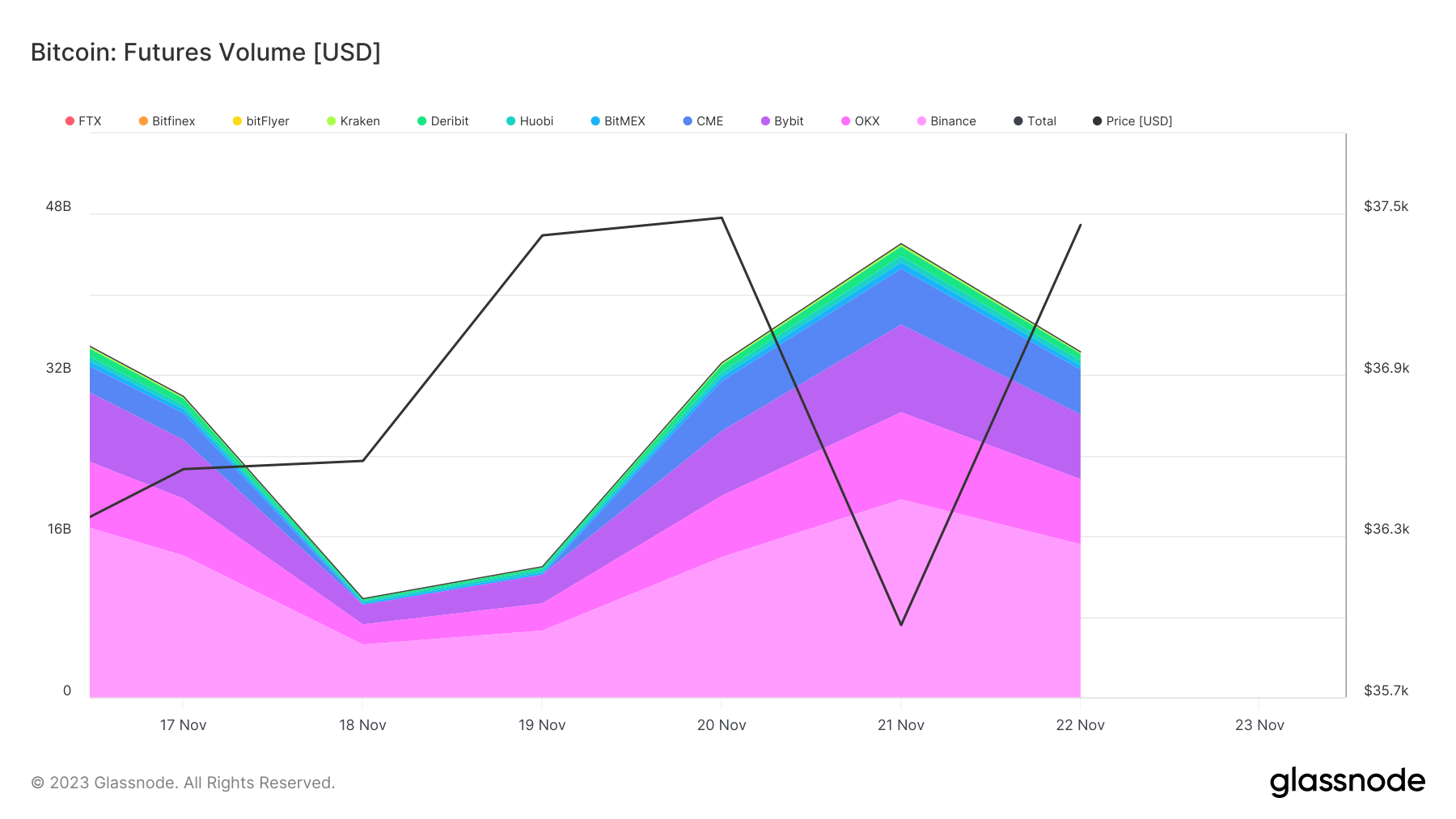Hide the CME series via legend
This screenshot has height=819, width=1456.
coord(703,121)
